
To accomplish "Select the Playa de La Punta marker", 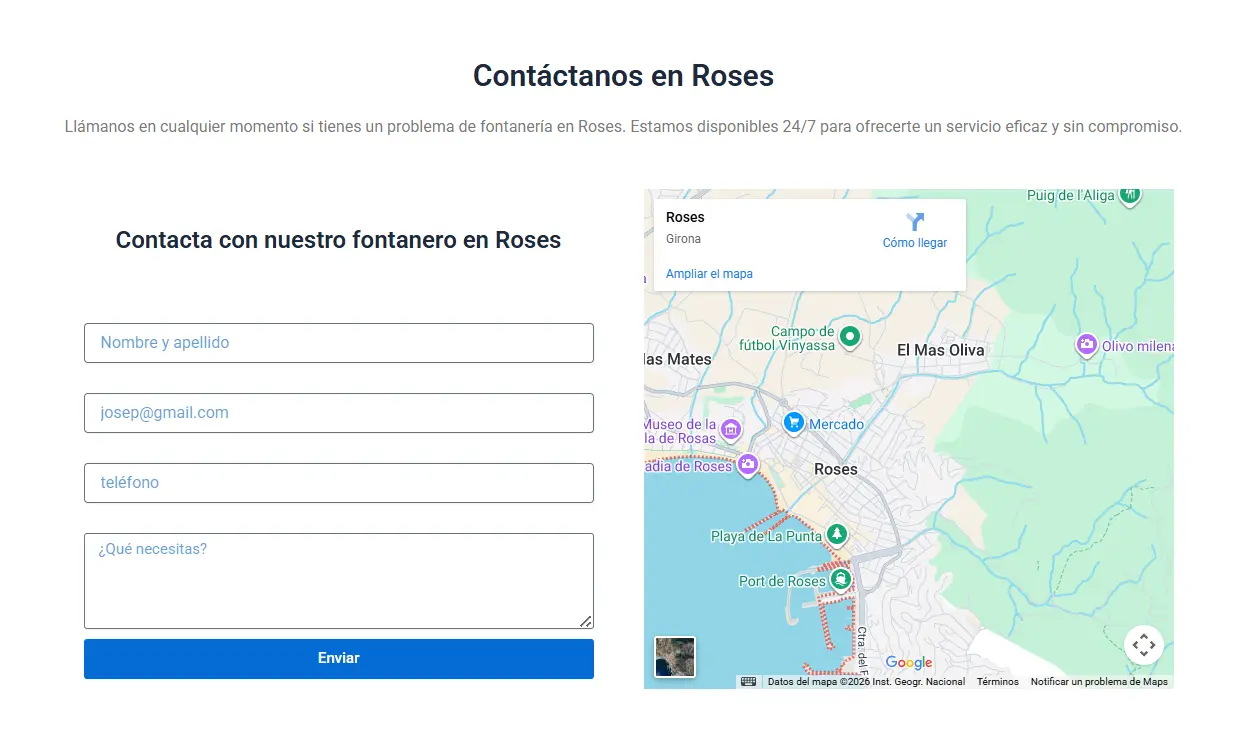I will tap(837, 535).
